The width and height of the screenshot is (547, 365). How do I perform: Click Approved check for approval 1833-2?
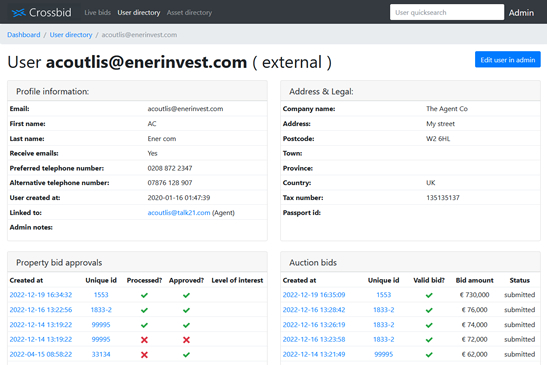pyautogui.click(x=186, y=310)
